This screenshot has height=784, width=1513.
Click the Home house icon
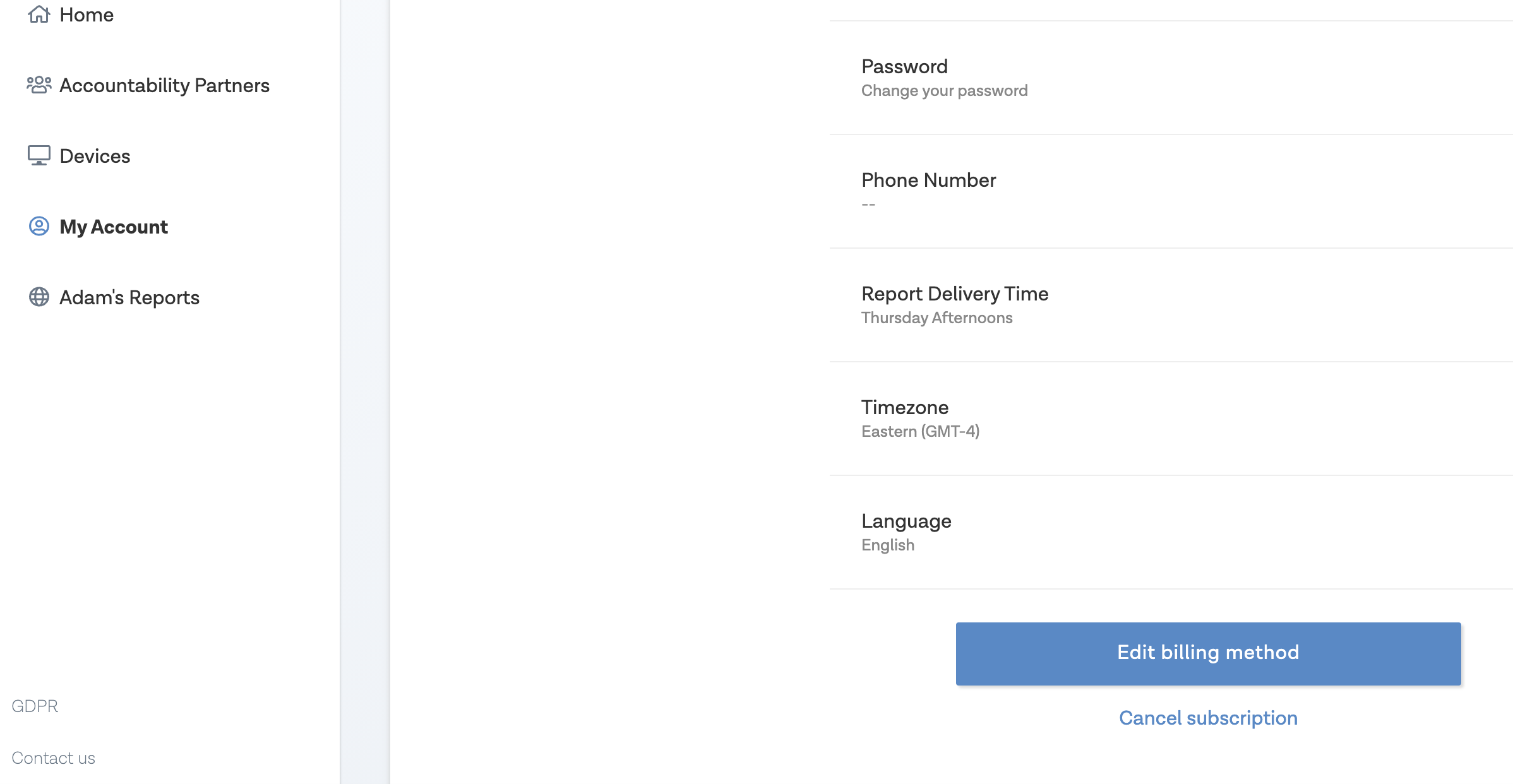pyautogui.click(x=39, y=14)
